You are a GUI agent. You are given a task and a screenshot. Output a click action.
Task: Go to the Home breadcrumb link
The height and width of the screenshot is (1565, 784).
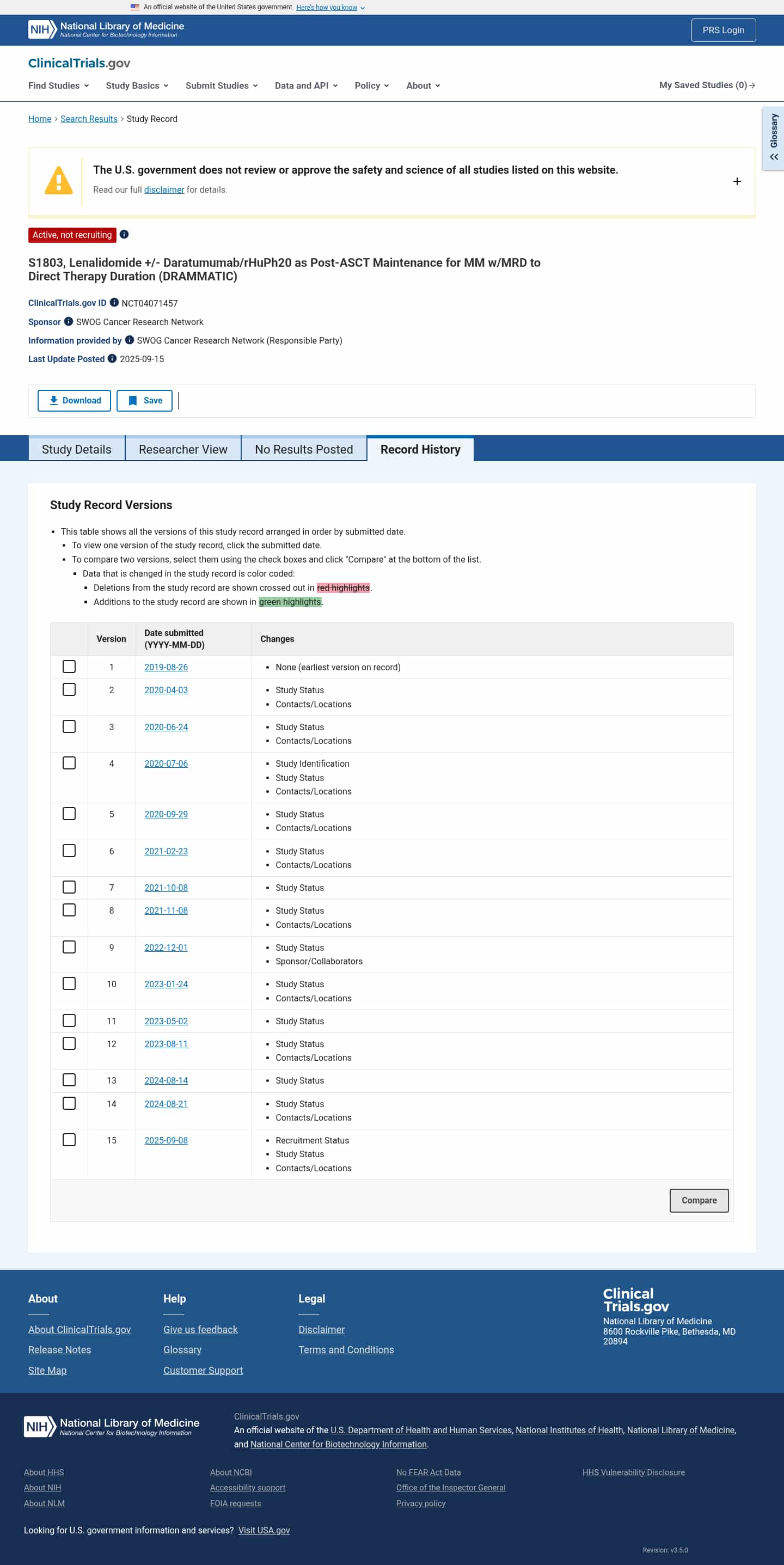(40, 119)
